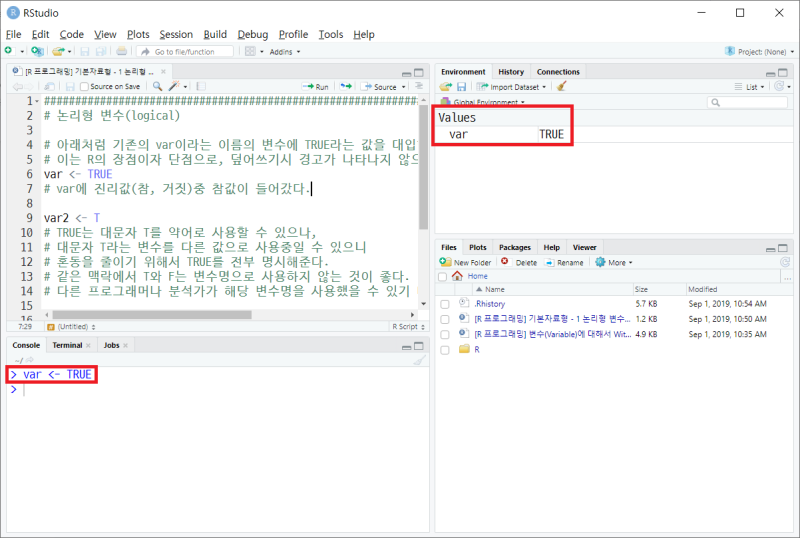
Task: Click the Home directory icon in Files
Action: click(x=457, y=276)
